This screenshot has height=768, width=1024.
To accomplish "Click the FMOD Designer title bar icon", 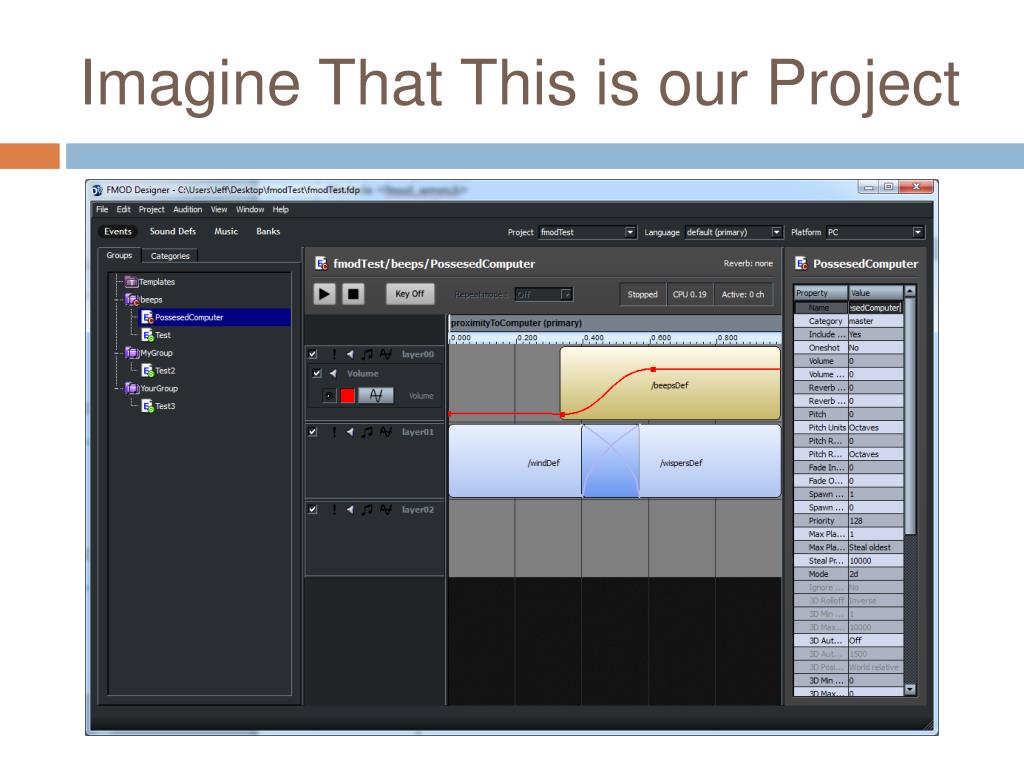I will click(x=97, y=190).
